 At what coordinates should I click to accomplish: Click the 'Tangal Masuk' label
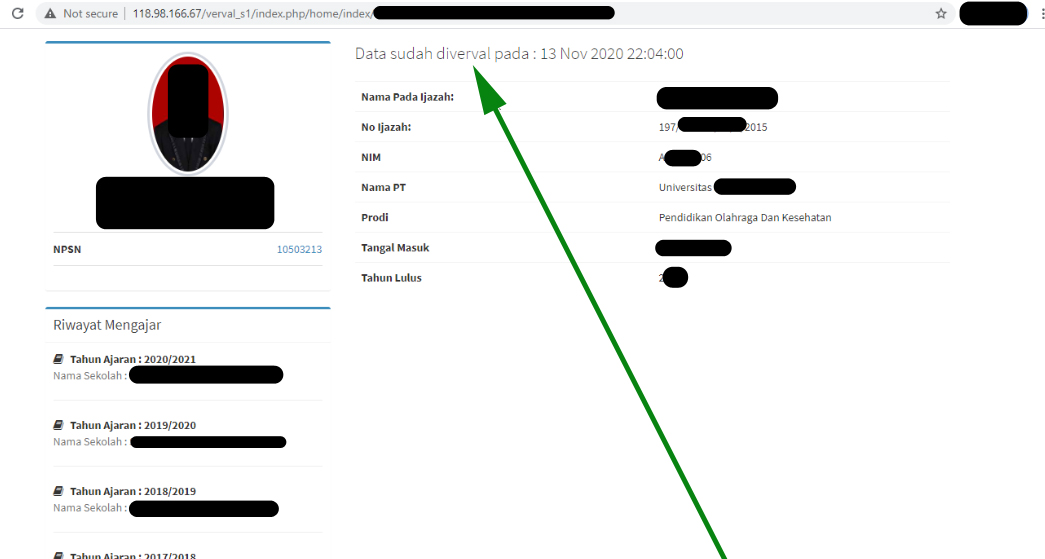(x=395, y=248)
